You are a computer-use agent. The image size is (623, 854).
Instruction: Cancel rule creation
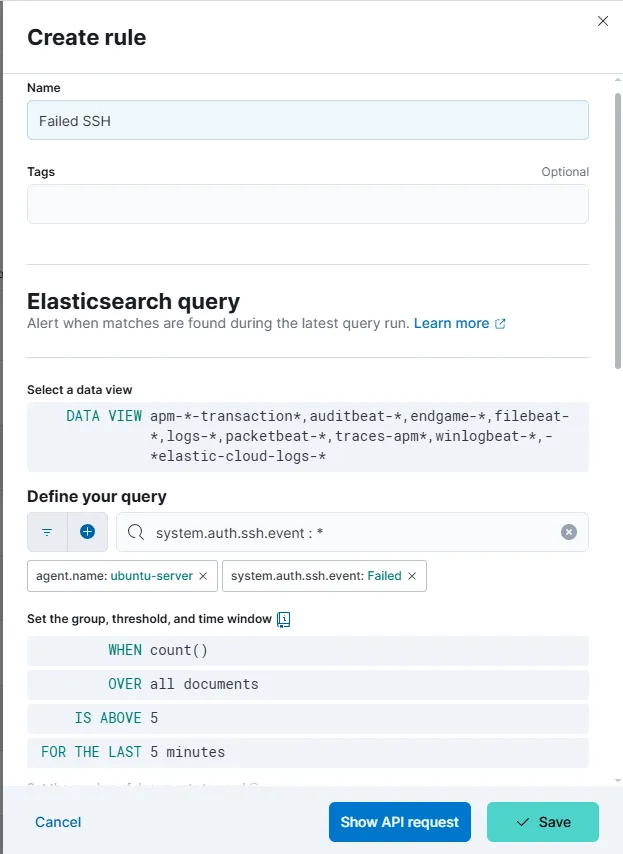(58, 822)
